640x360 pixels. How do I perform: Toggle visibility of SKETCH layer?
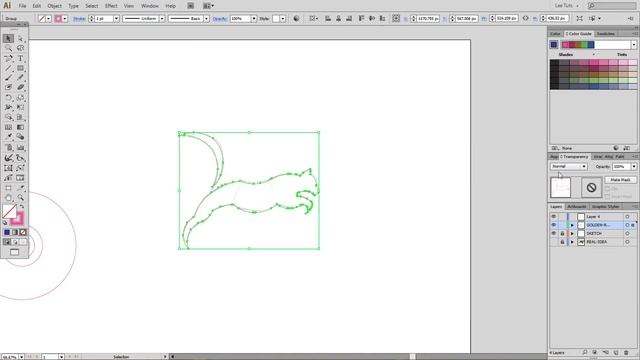coord(553,233)
